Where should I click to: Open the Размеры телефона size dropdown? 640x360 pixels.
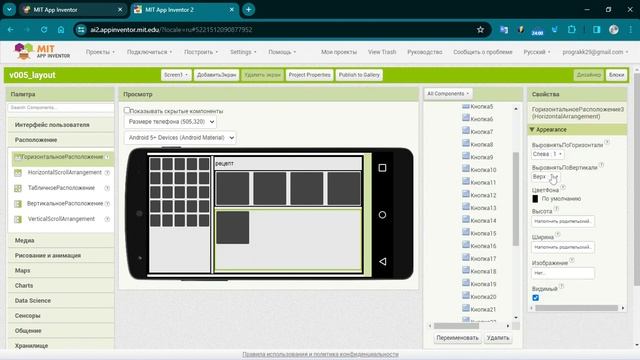[170, 122]
